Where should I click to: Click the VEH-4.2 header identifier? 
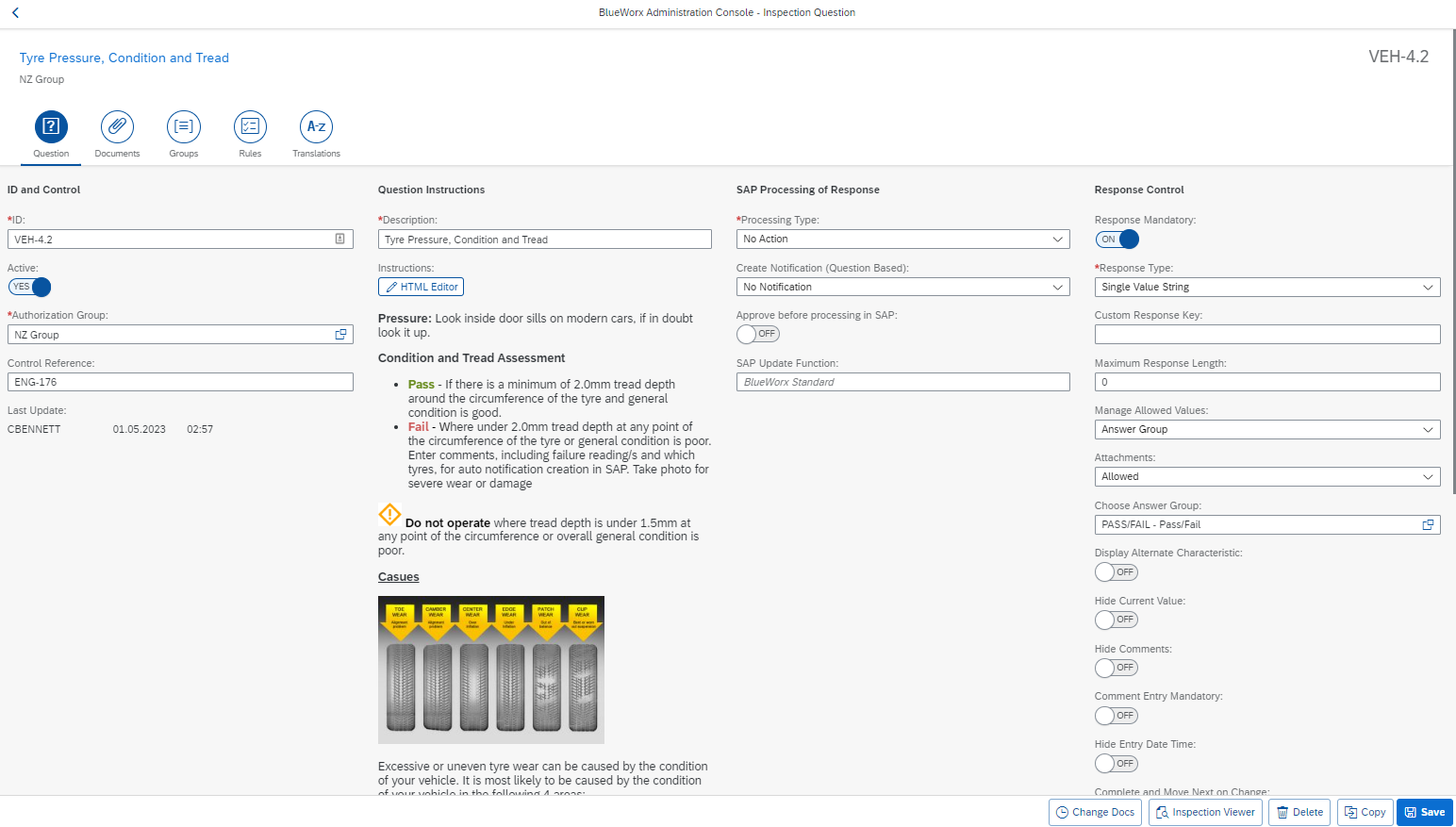coord(1398,57)
